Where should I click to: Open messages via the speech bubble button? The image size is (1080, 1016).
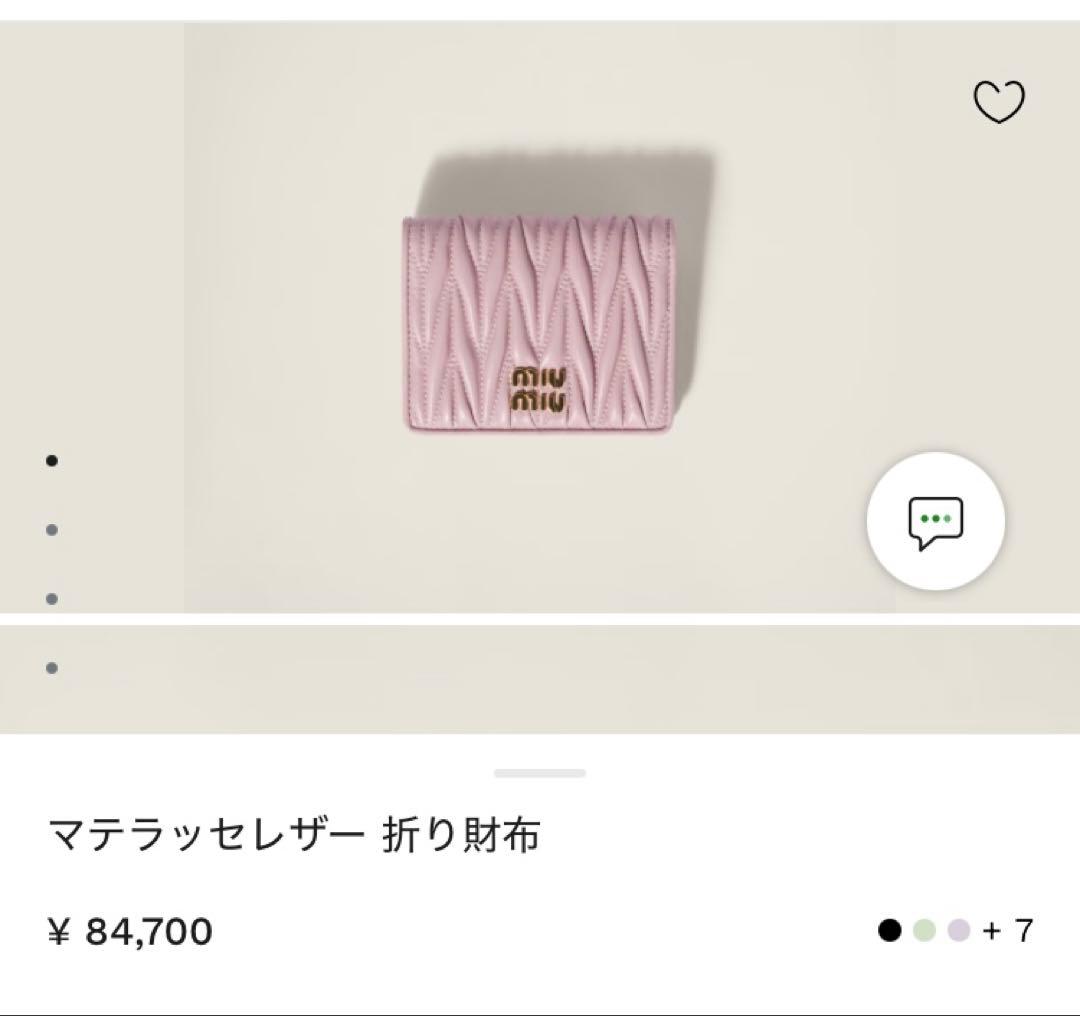pos(934,524)
